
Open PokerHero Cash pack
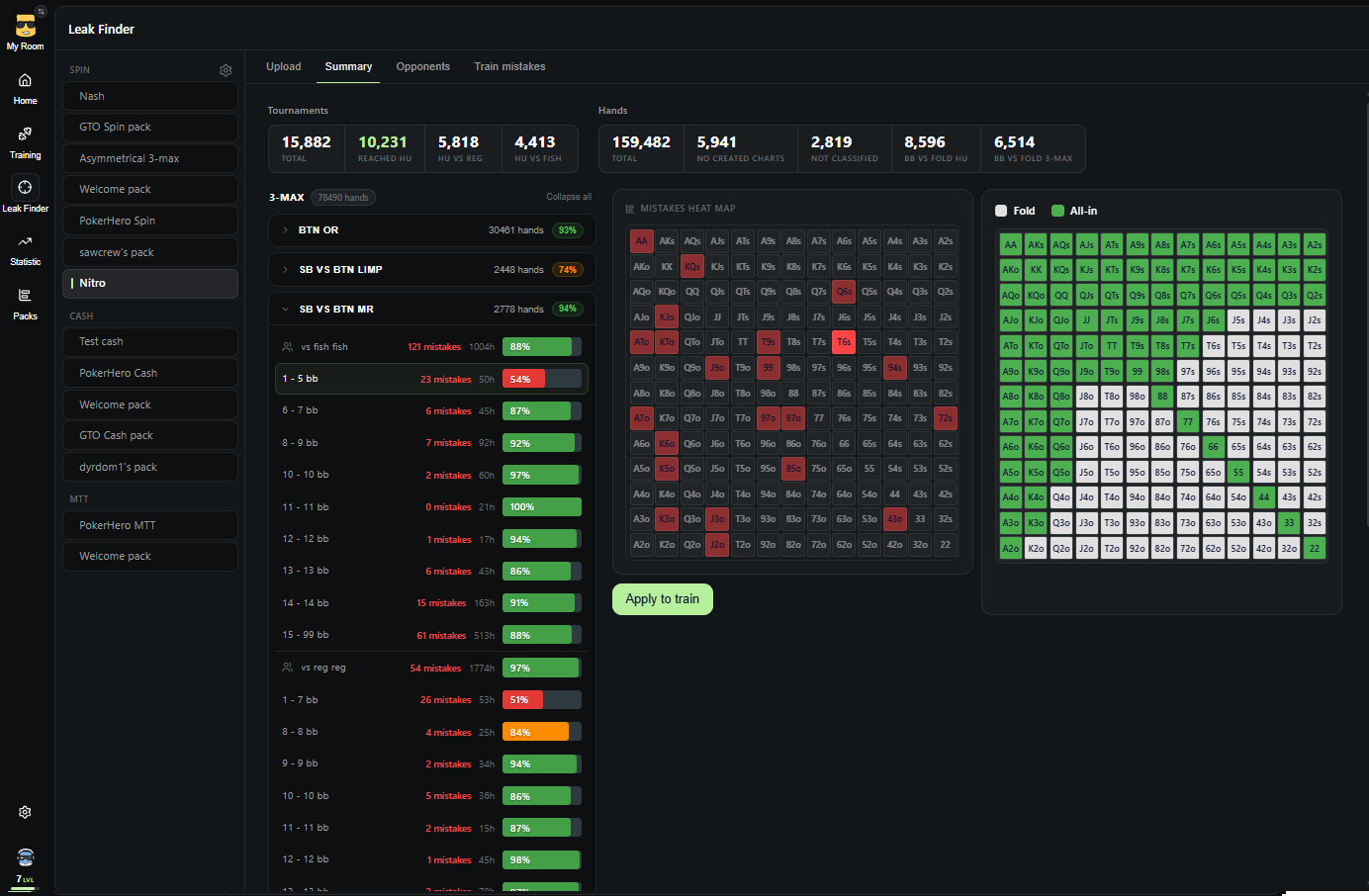coord(150,373)
